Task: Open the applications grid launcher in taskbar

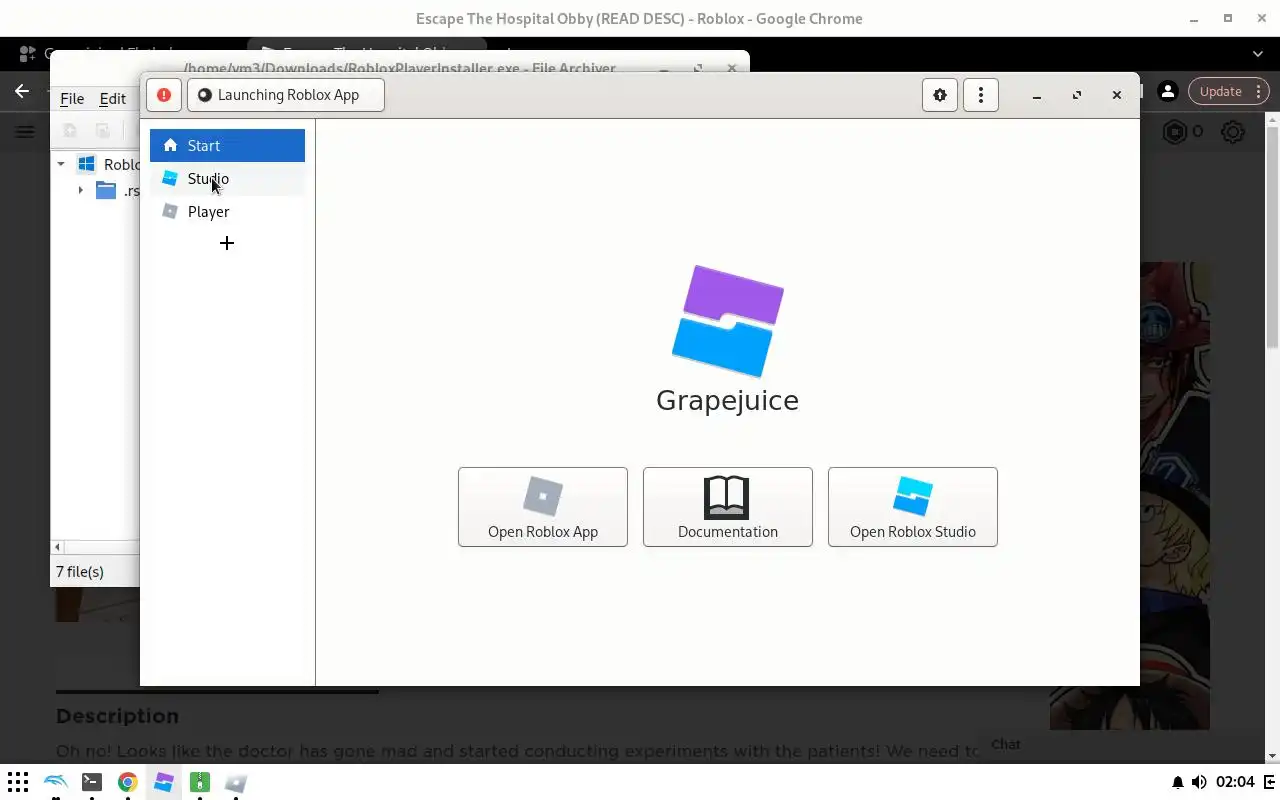Action: [18, 782]
